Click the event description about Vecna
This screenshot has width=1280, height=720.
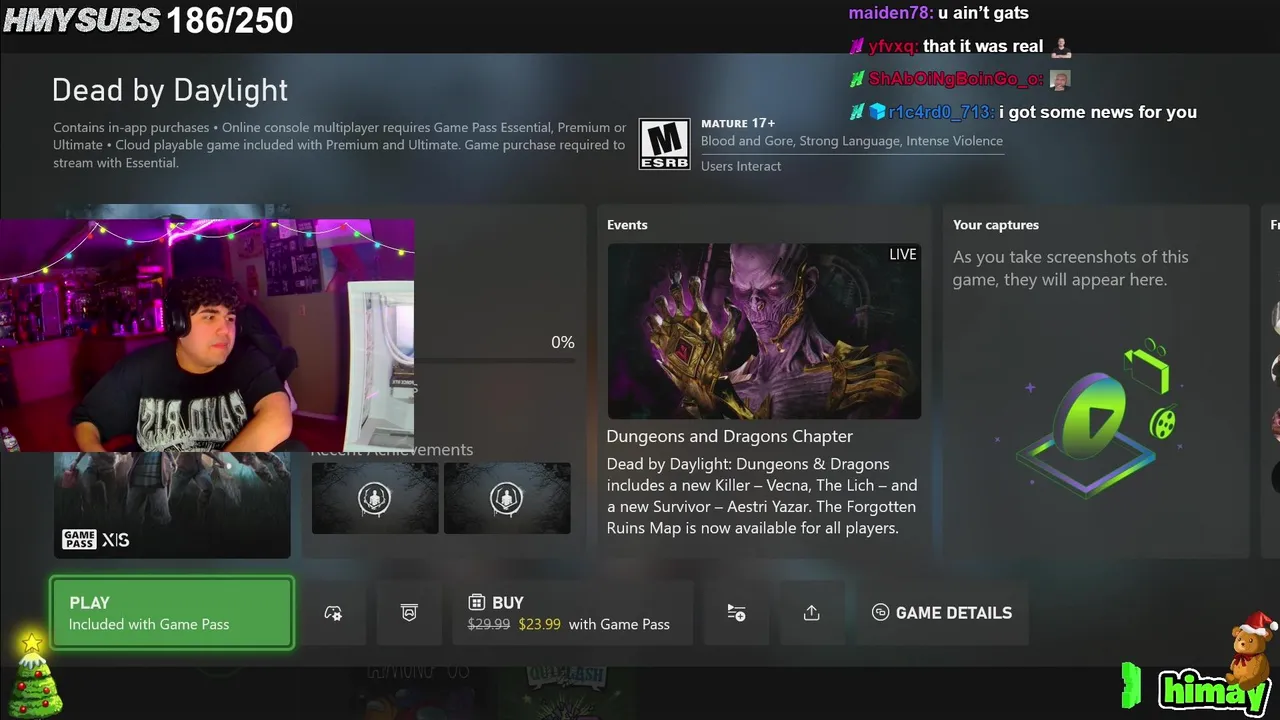point(762,496)
